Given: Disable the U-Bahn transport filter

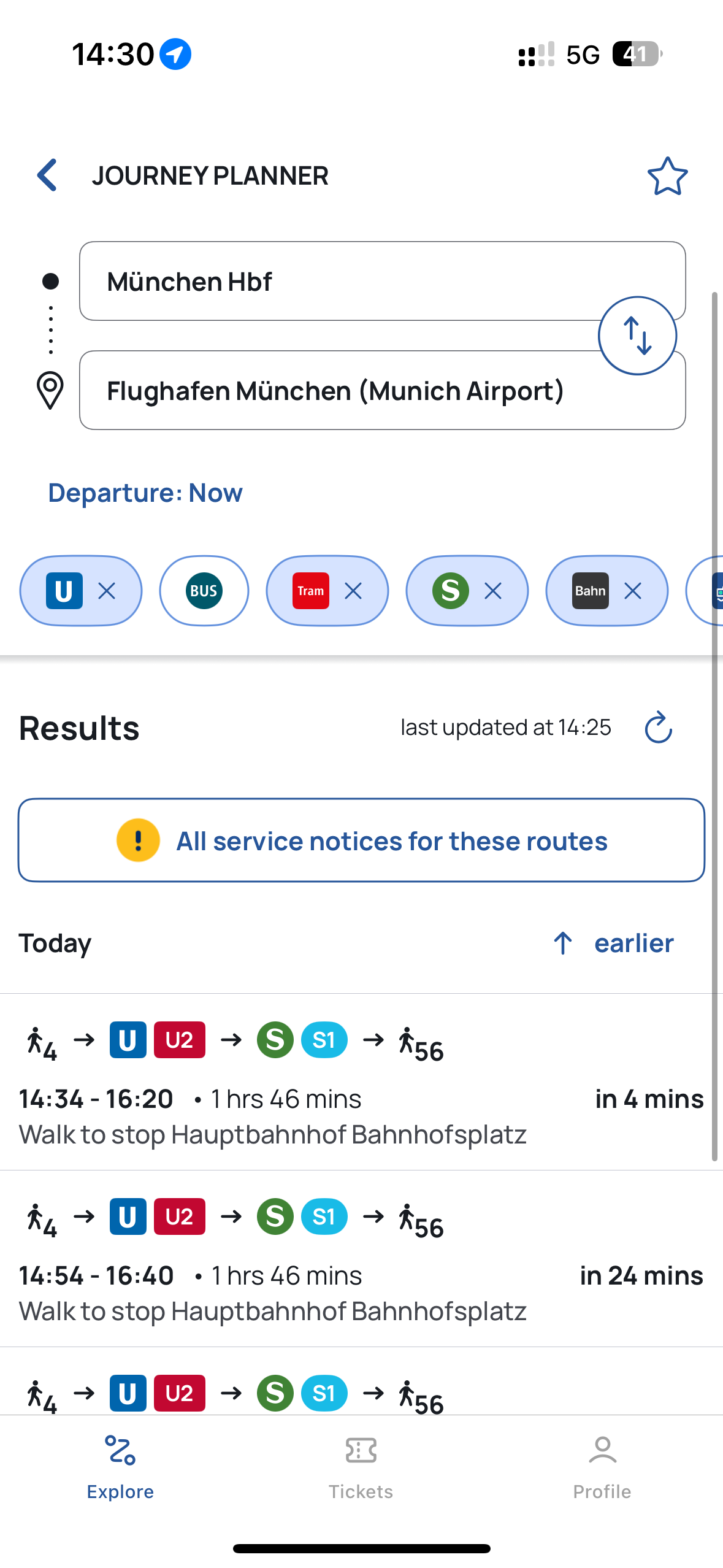Looking at the screenshot, I should 81,591.
